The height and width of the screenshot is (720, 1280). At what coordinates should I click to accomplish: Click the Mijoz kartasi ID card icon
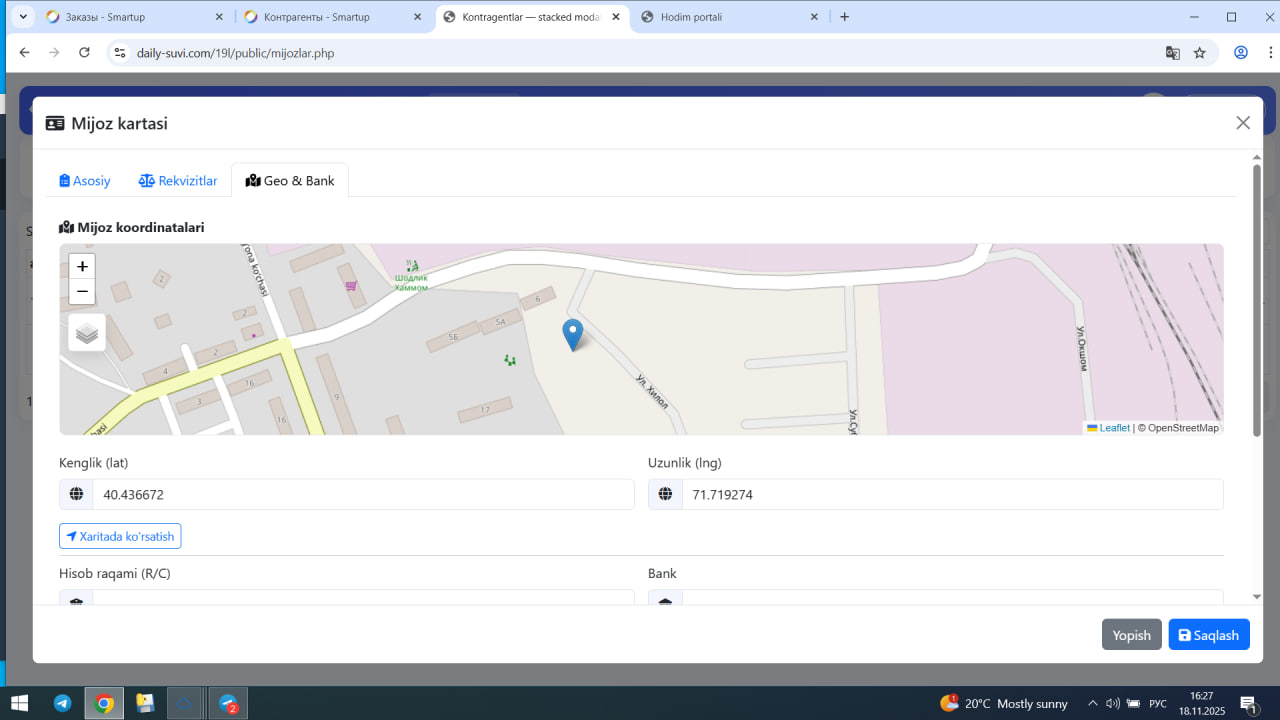55,124
